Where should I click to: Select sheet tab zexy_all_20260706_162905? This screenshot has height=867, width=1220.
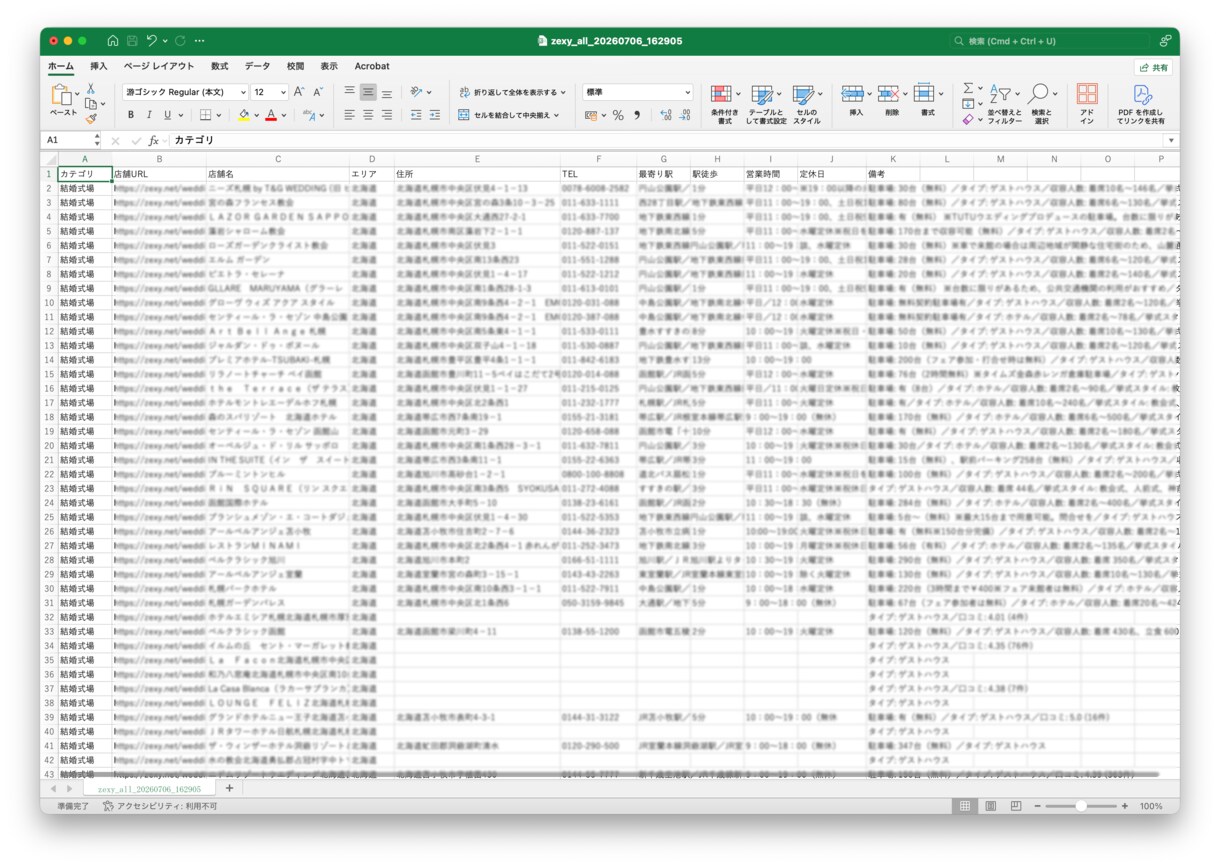coord(149,789)
